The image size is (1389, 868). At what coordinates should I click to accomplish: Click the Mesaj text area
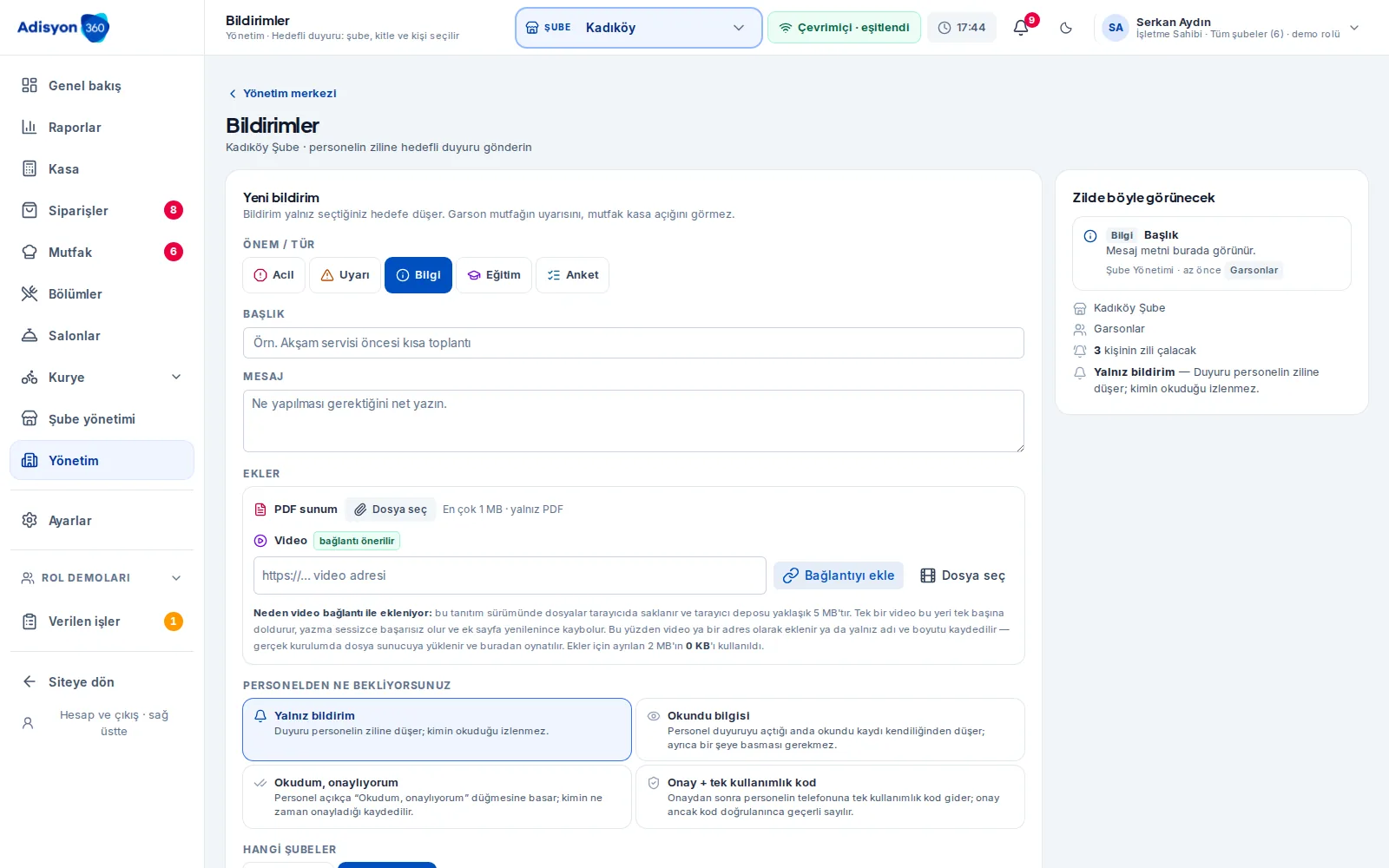point(634,421)
